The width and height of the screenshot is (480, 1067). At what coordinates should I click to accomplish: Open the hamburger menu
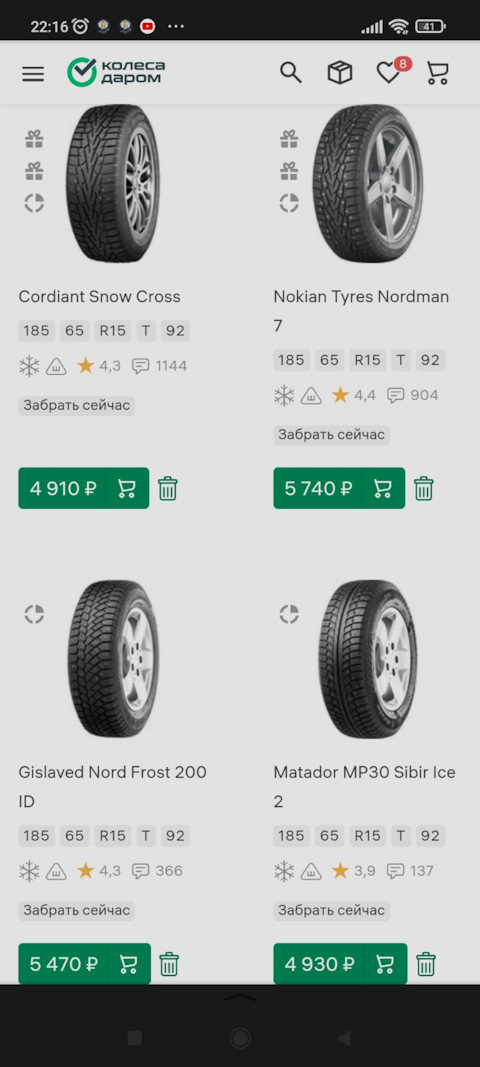pos(33,73)
